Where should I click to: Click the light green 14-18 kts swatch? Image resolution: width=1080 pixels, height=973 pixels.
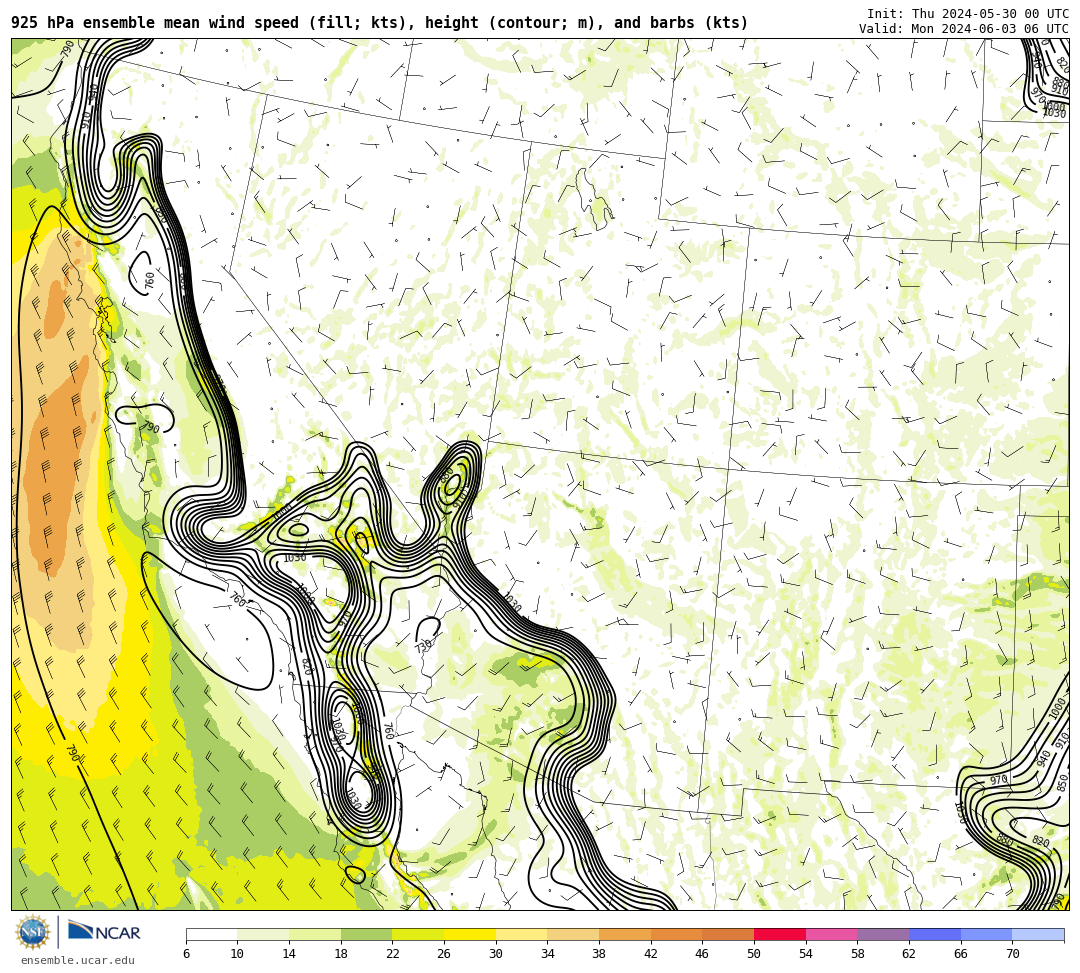click(315, 934)
